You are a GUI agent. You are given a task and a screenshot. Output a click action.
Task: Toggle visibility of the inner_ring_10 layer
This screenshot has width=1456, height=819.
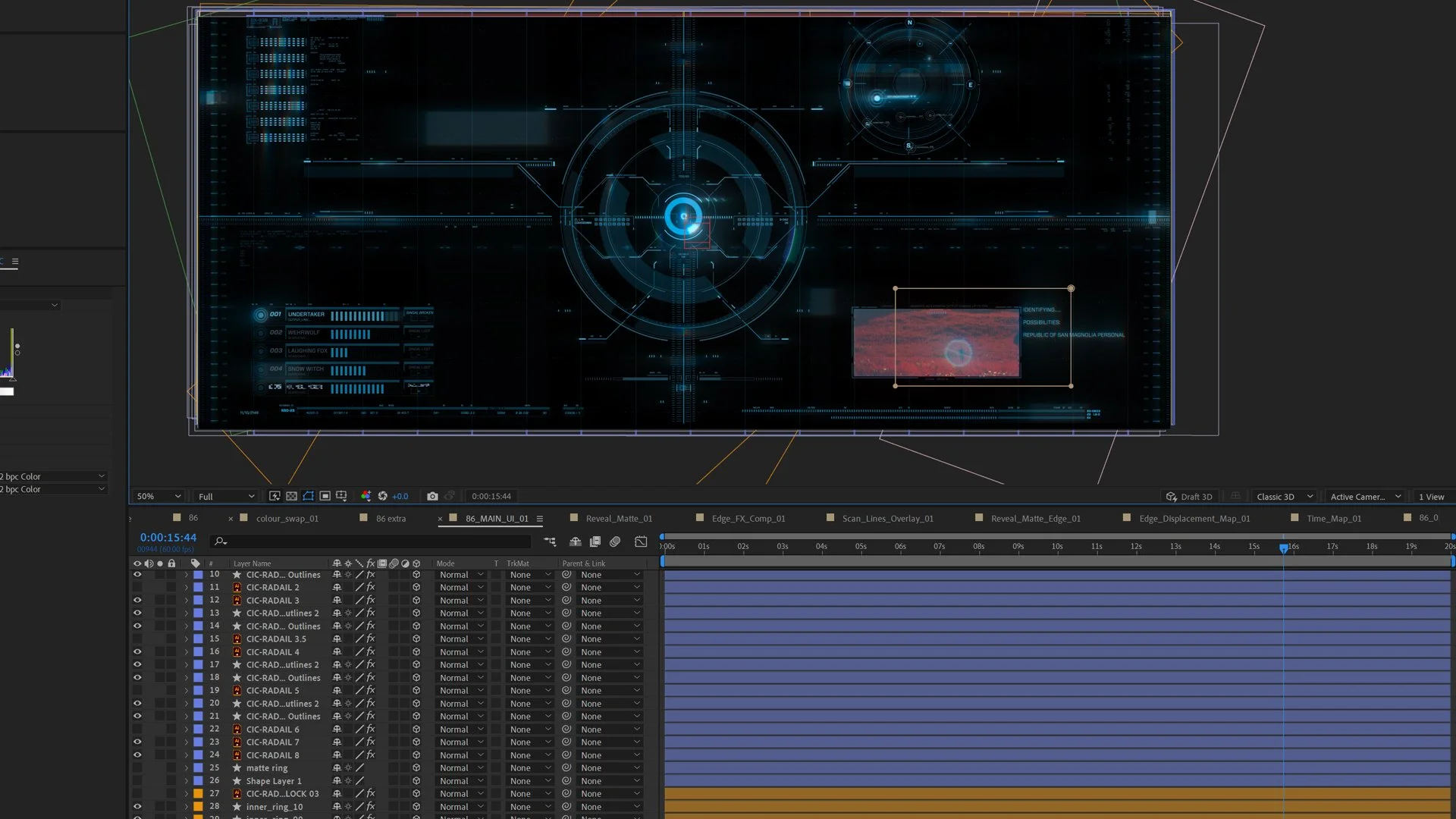(x=137, y=807)
